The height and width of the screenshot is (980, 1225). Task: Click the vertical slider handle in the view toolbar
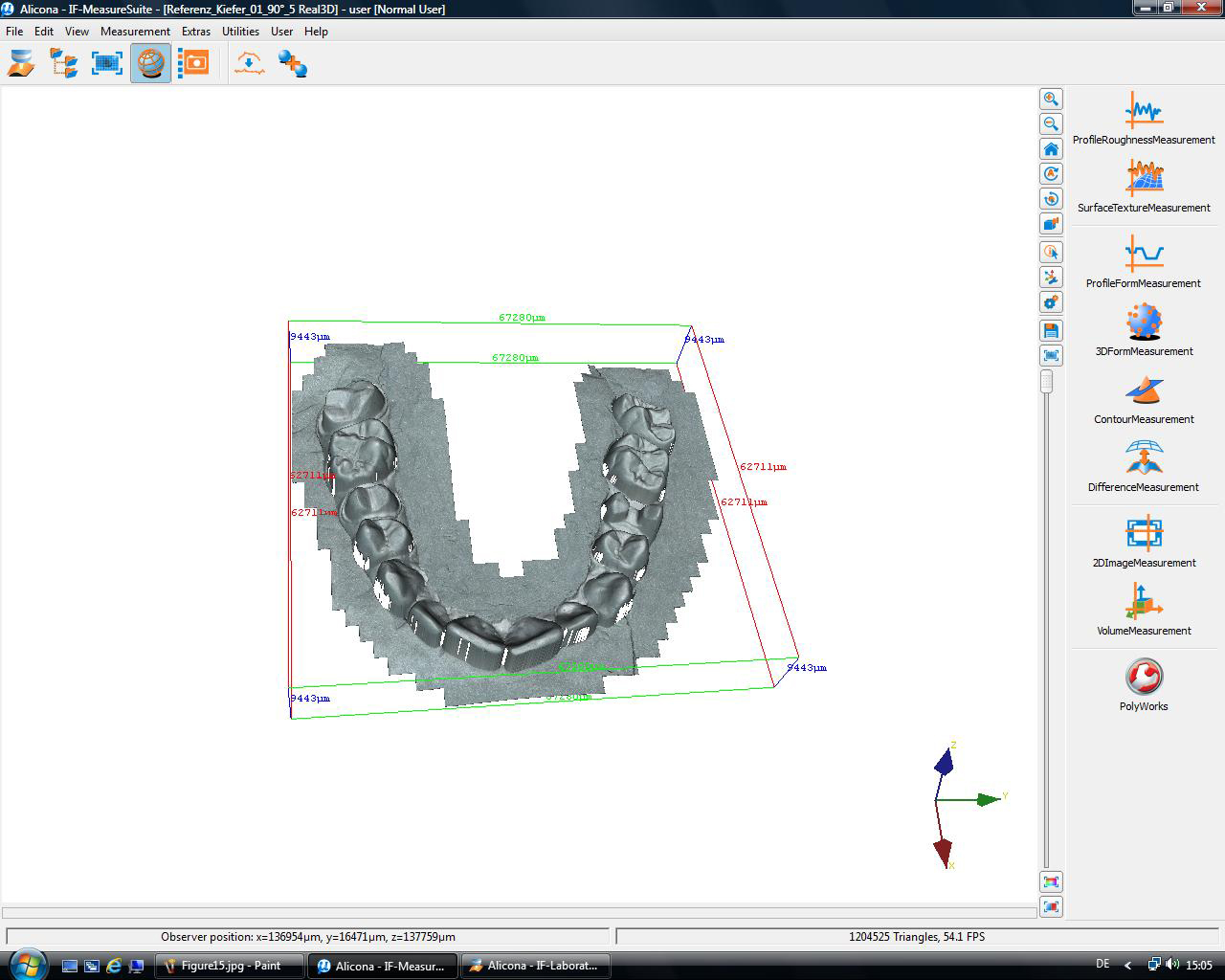point(1047,382)
